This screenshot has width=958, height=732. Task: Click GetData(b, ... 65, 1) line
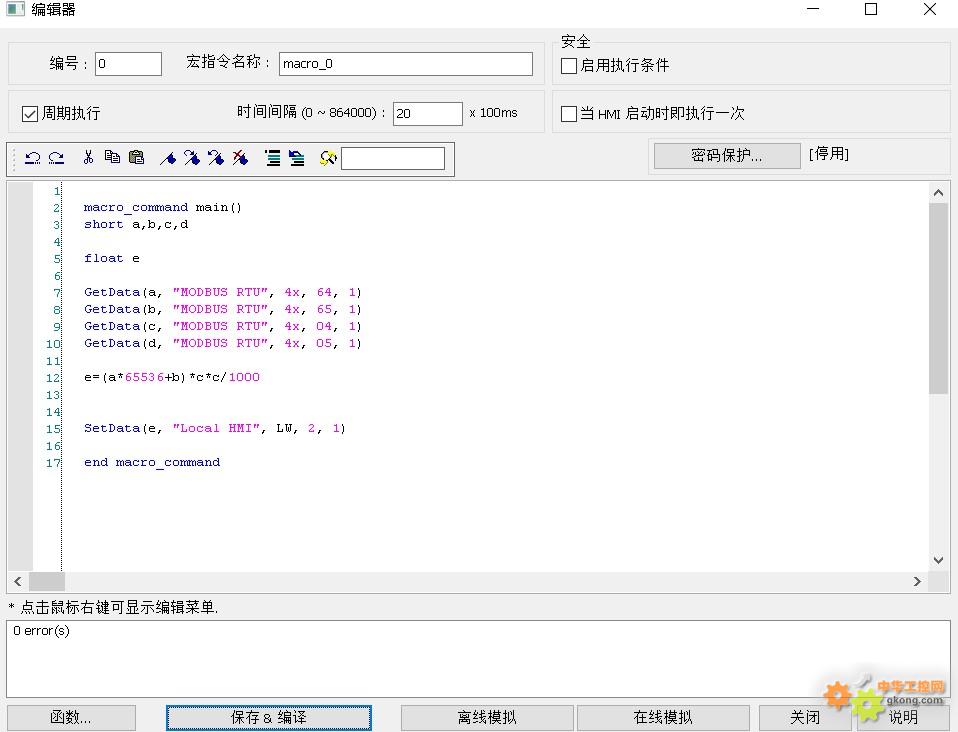coord(222,309)
